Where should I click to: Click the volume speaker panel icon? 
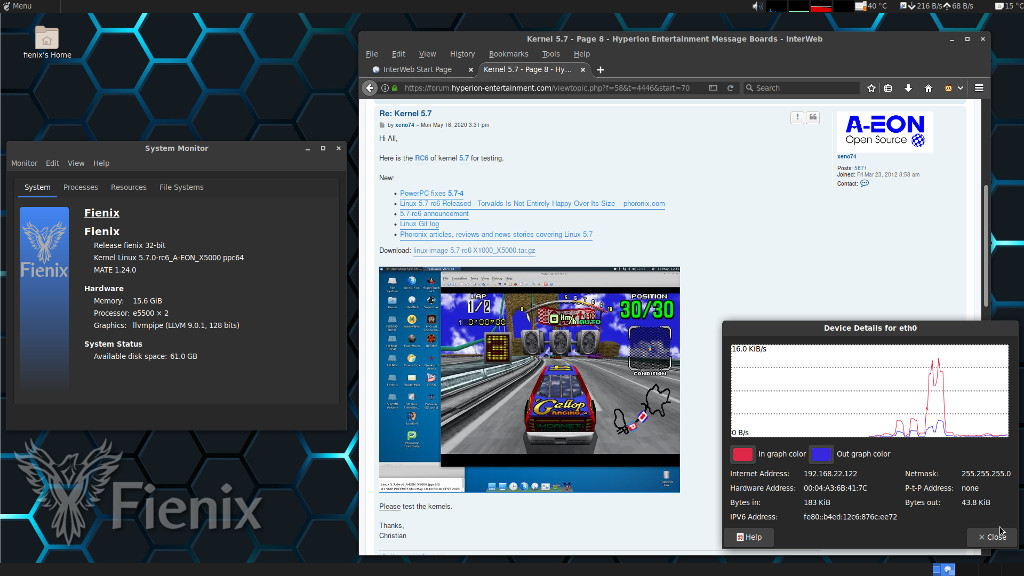pos(757,6)
